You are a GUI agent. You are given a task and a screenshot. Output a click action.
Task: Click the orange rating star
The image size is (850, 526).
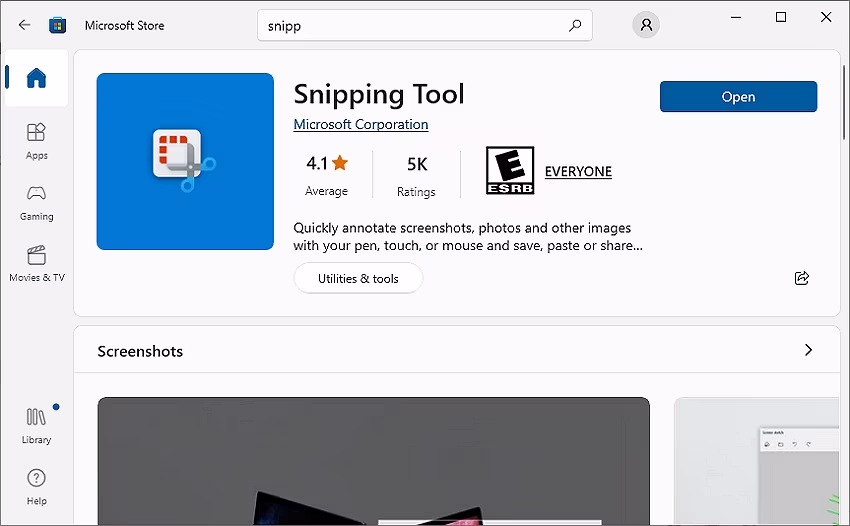(x=340, y=162)
